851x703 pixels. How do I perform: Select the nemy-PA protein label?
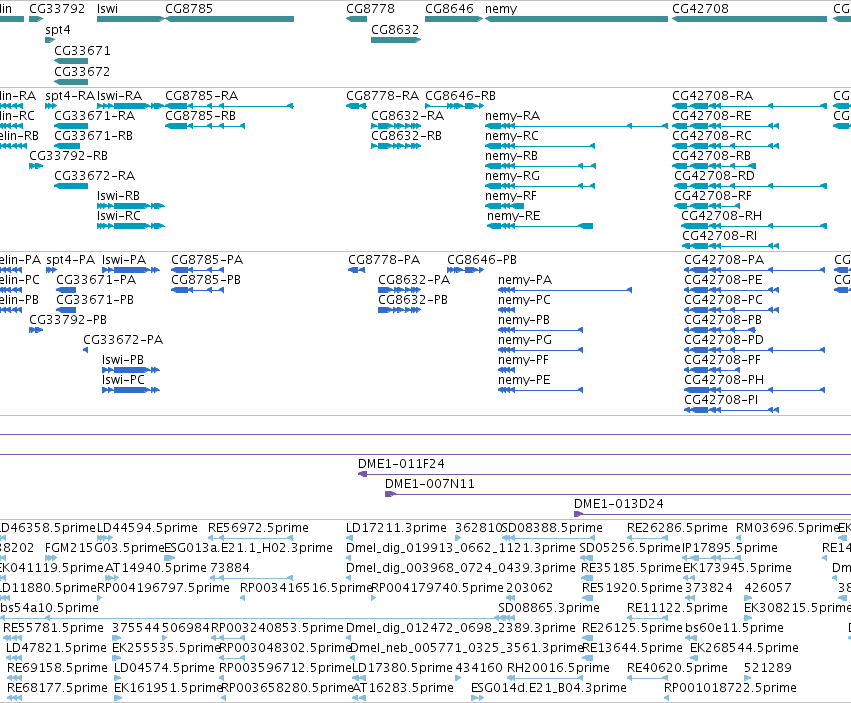tap(525, 280)
